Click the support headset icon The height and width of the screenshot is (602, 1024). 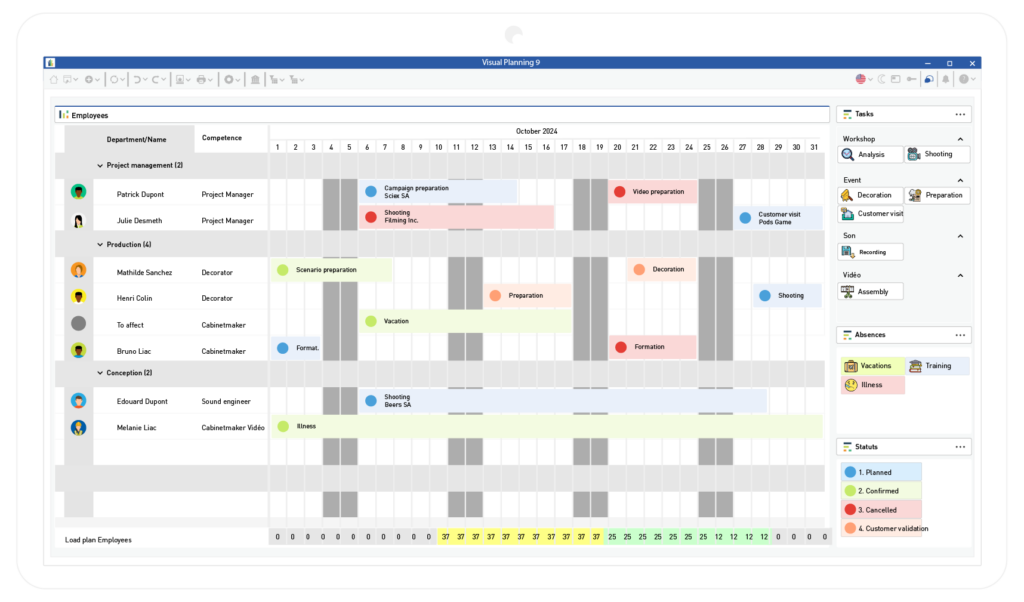point(929,78)
